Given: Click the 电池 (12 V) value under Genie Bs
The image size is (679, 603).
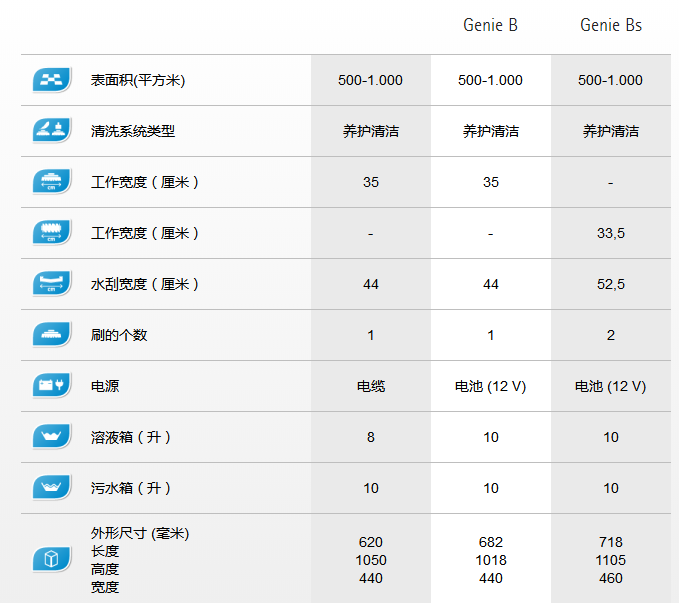Looking at the screenshot, I should click(610, 386).
